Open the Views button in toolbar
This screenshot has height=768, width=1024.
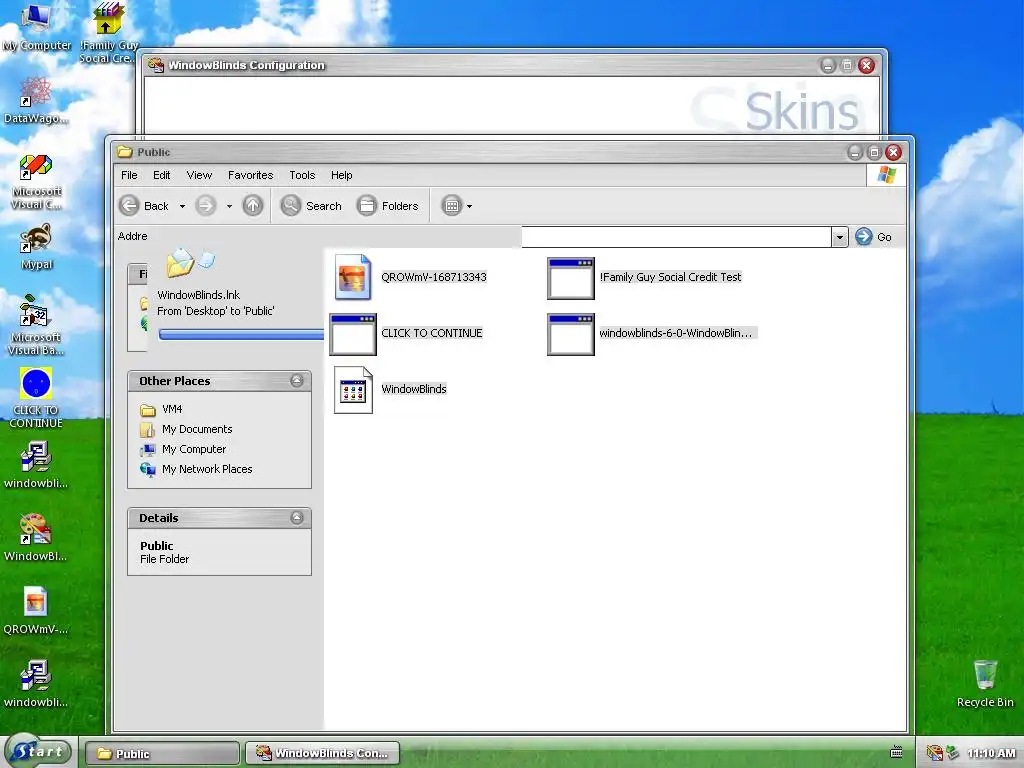(x=452, y=206)
